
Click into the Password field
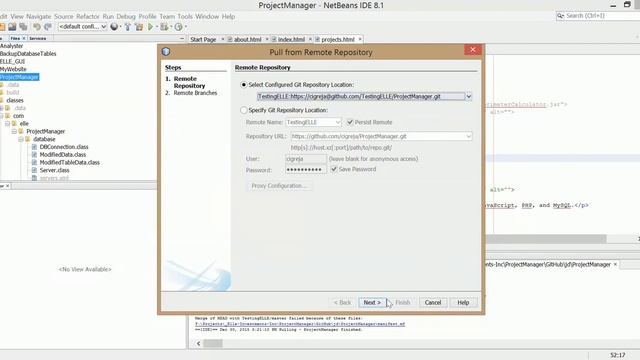click(x=306, y=169)
